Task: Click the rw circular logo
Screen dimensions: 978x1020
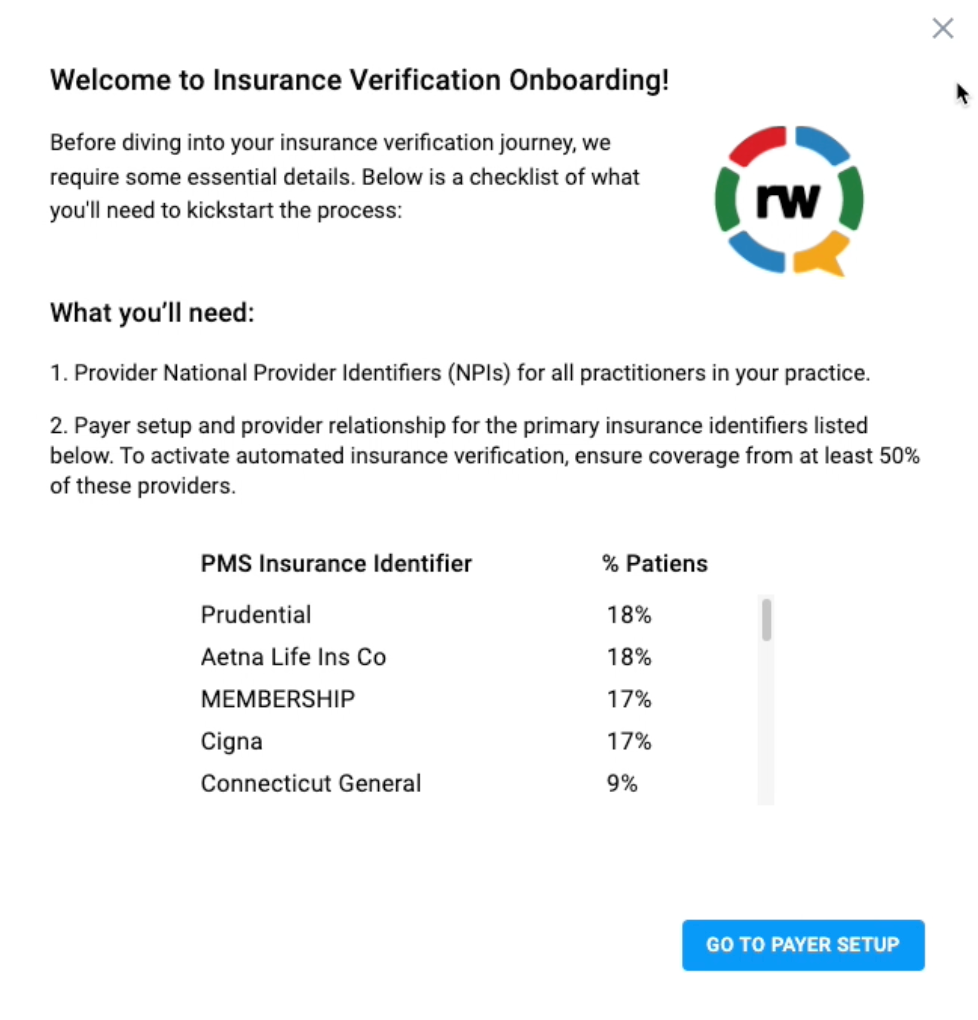Action: point(789,200)
